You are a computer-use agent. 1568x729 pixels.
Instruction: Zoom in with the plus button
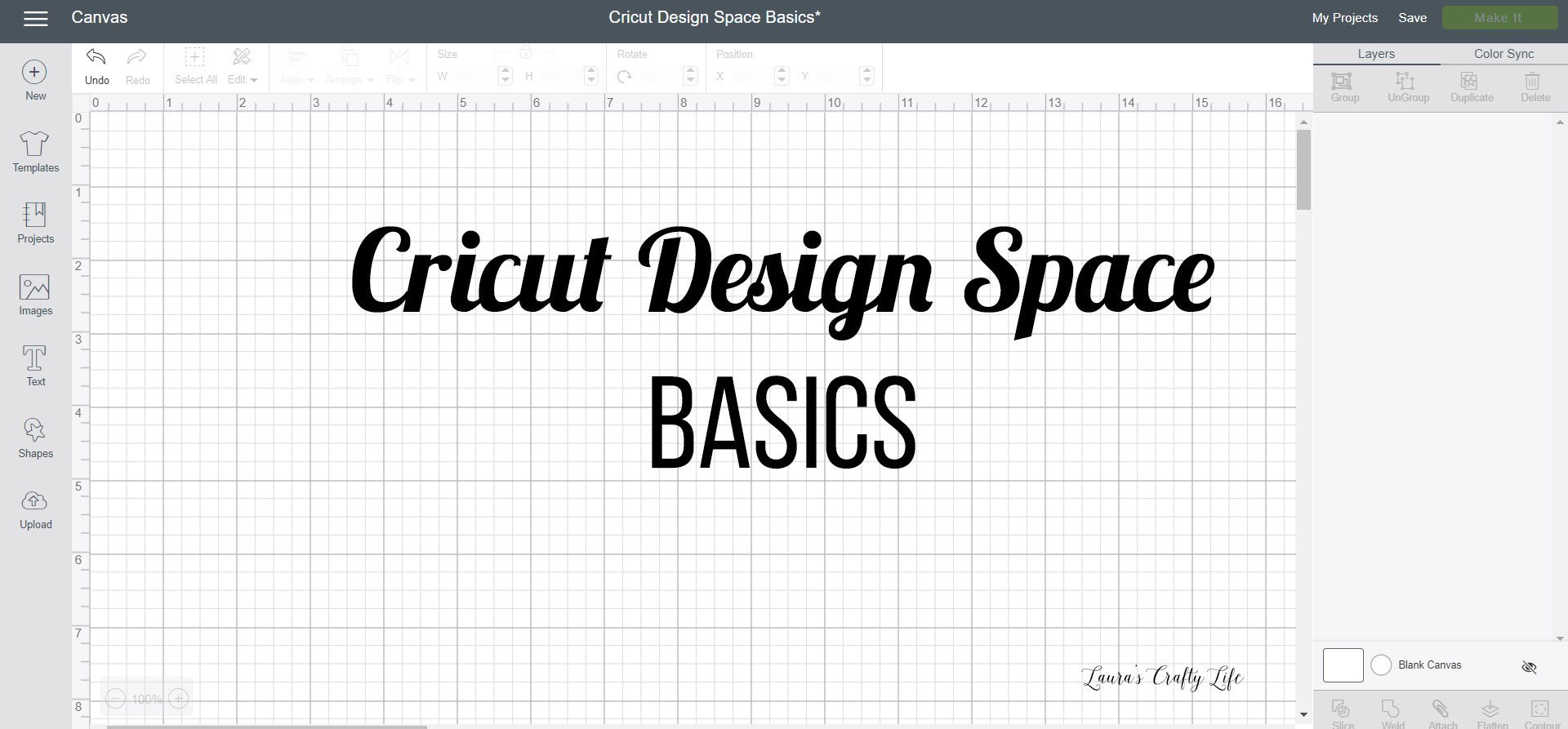tap(179, 699)
